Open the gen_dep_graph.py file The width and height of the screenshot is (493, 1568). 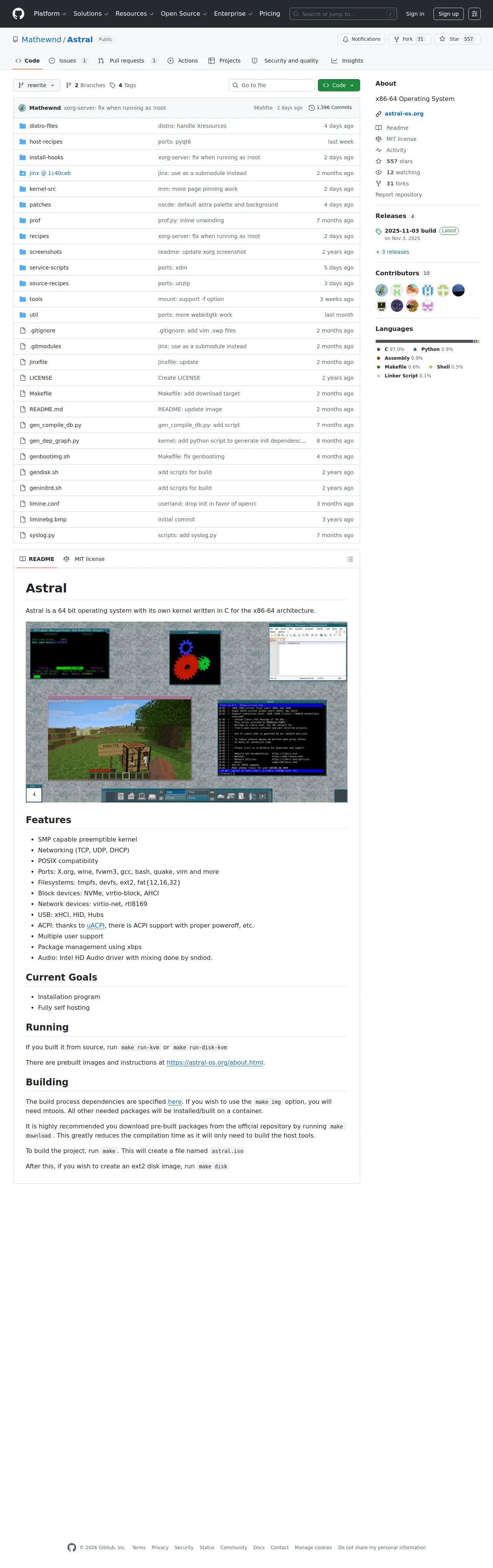pyautogui.click(x=54, y=441)
